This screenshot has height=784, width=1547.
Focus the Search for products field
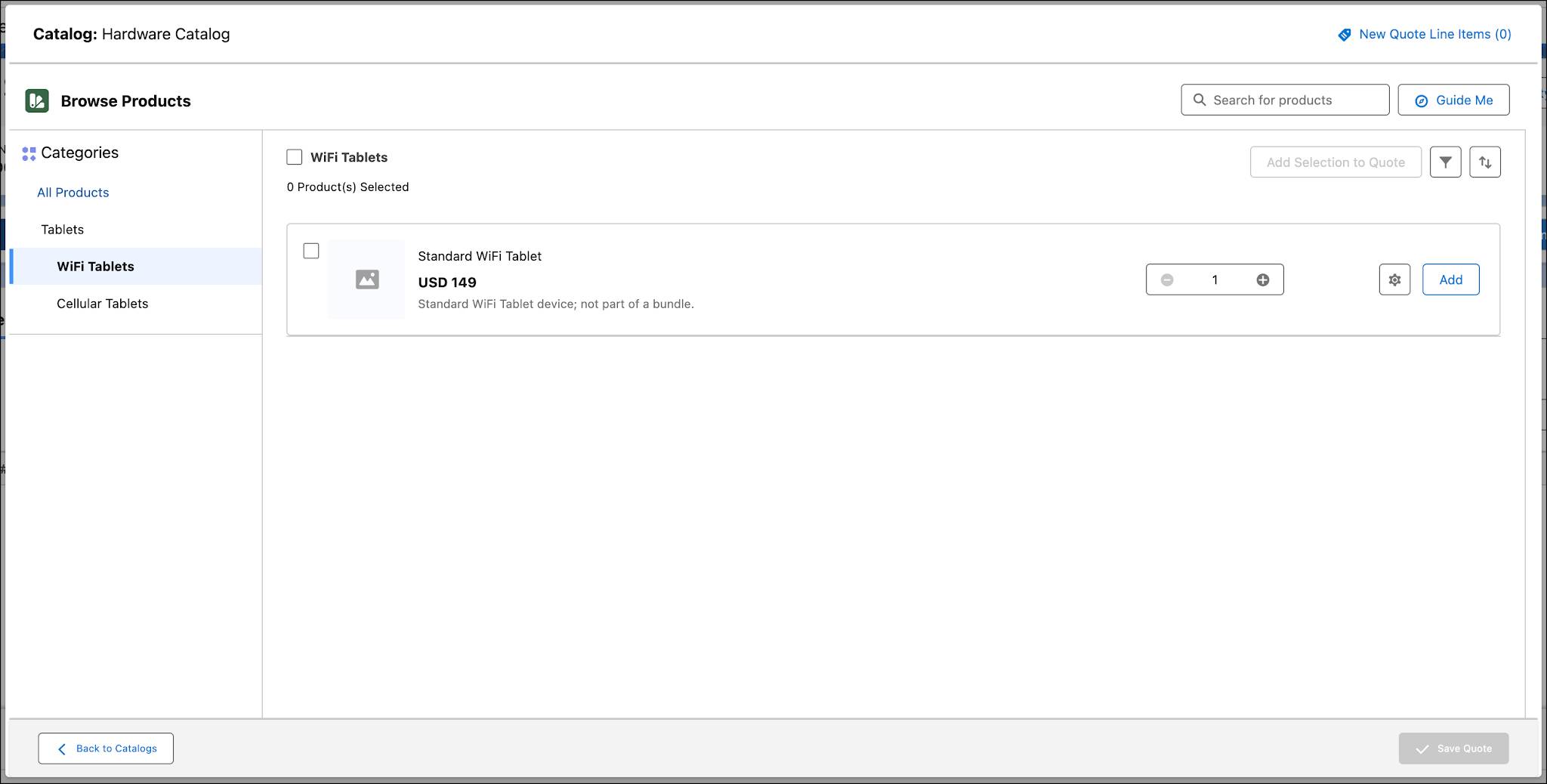click(x=1285, y=100)
